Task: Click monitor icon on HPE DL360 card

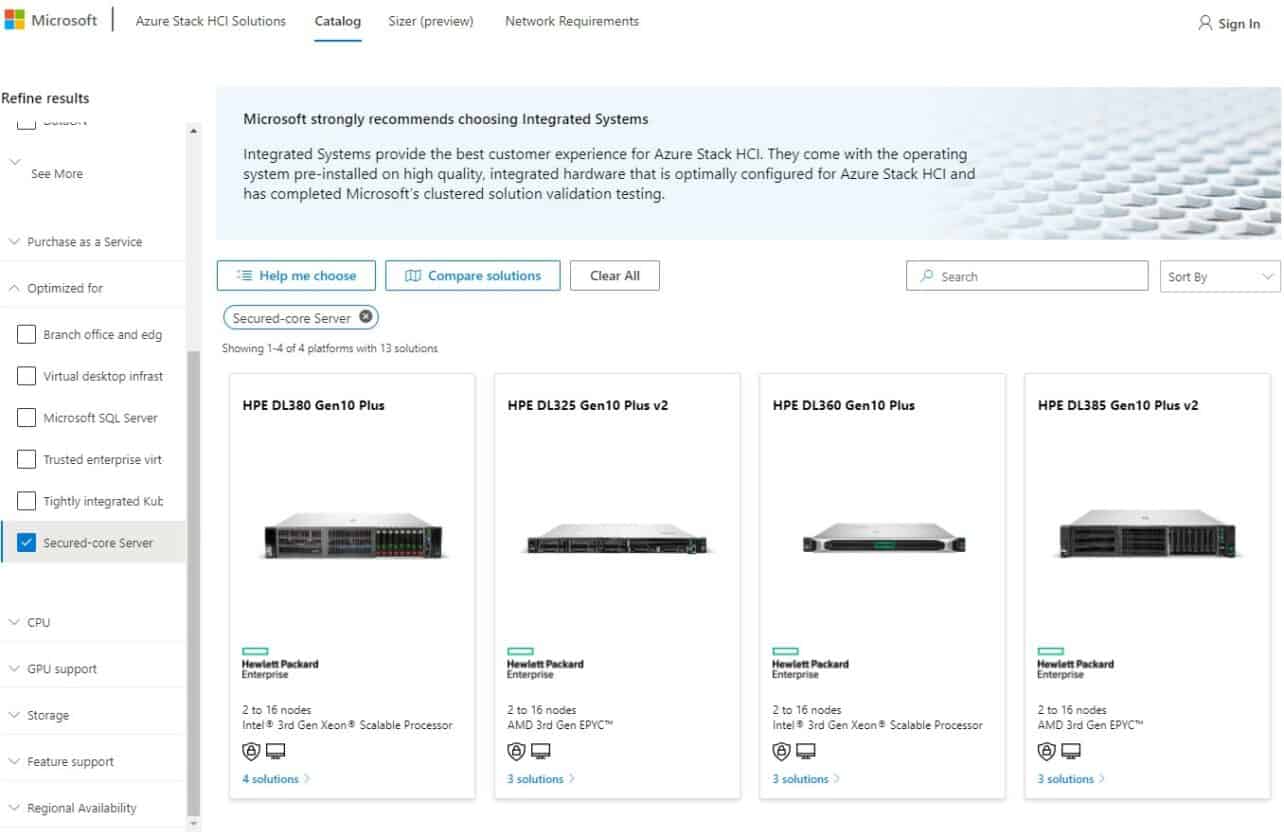Action: tap(806, 751)
